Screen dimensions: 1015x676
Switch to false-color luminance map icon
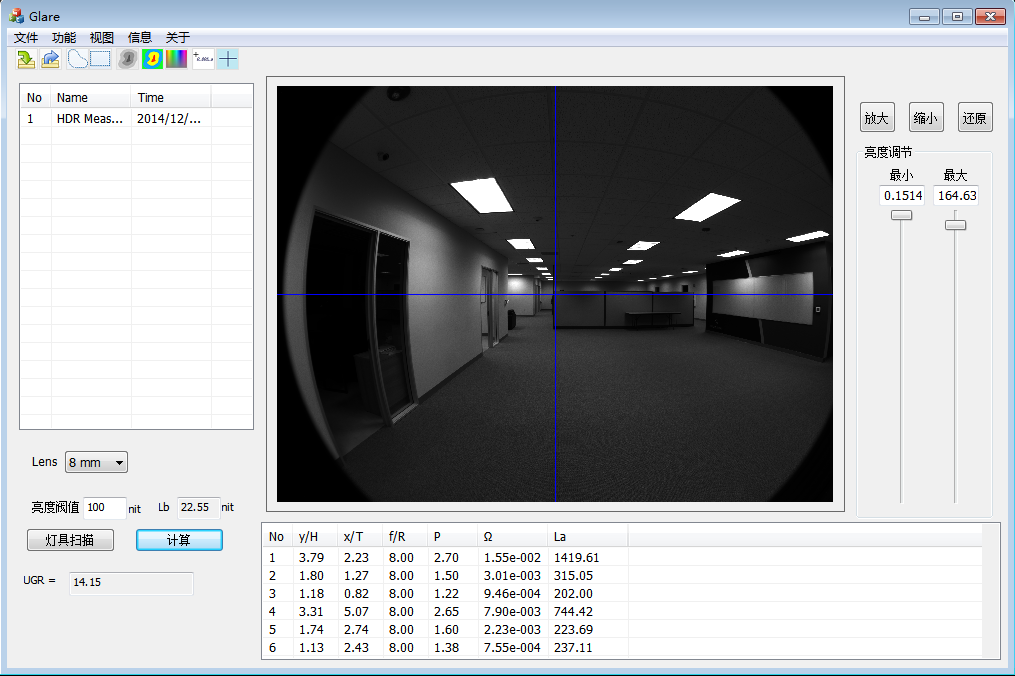pyautogui.click(x=152, y=59)
